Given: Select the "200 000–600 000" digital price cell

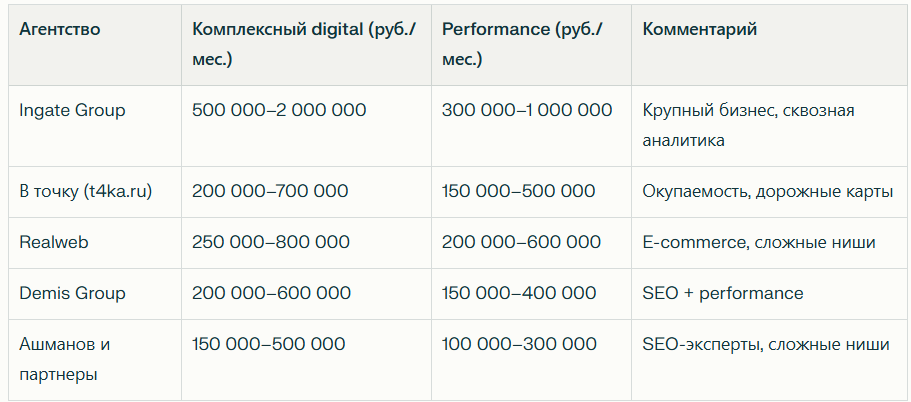Looking at the screenshot, I should tap(271, 293).
